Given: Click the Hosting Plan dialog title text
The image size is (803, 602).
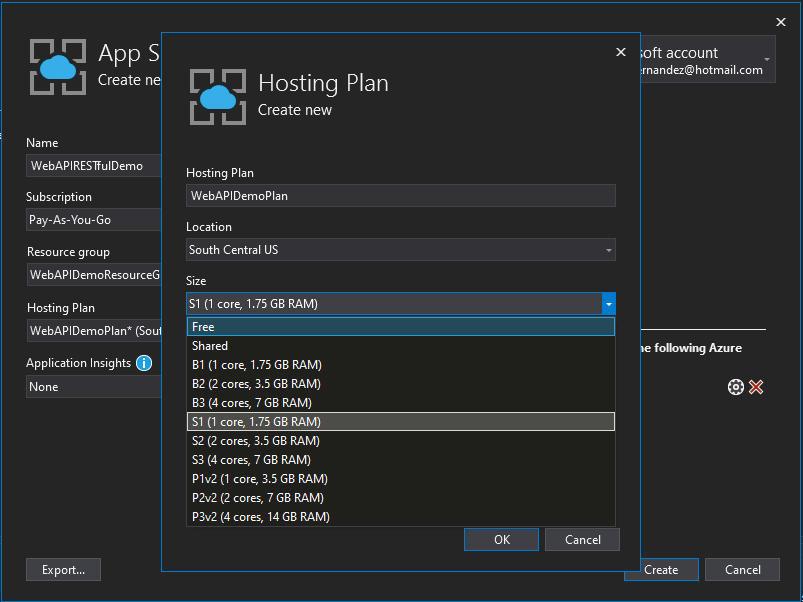Looking at the screenshot, I should pos(323,83).
